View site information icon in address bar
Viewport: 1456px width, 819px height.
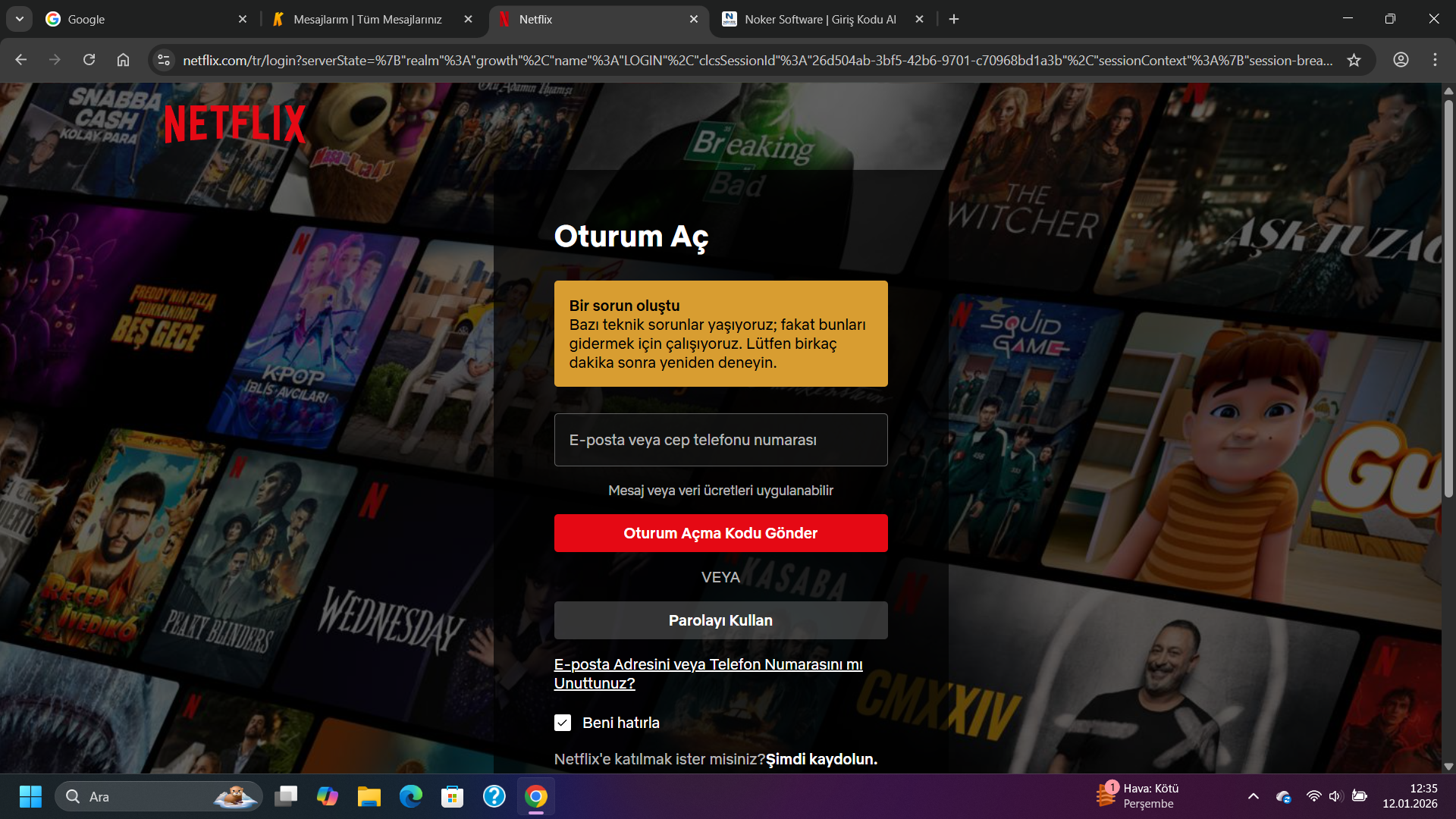click(x=164, y=60)
